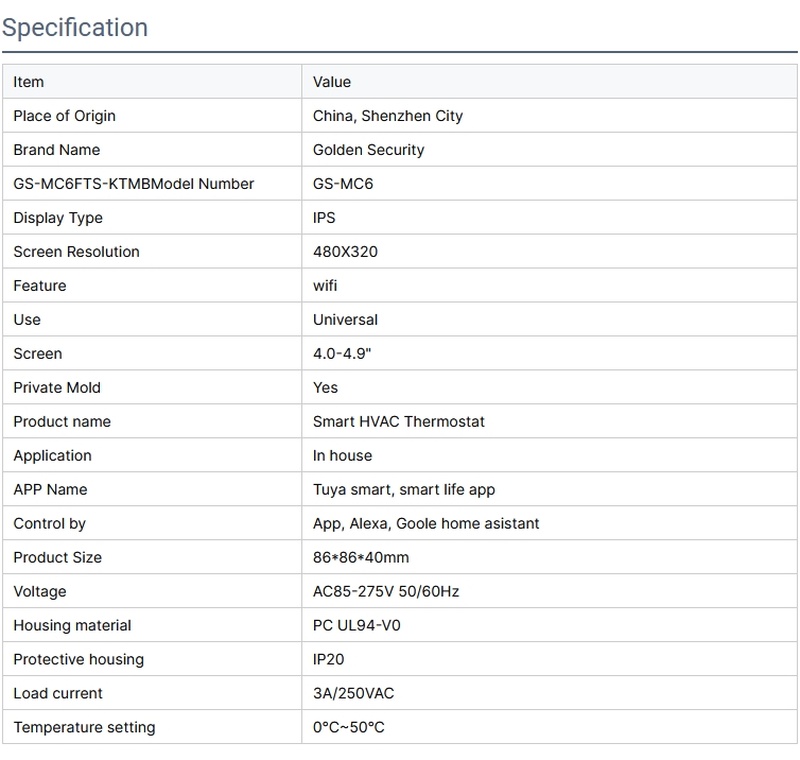The image size is (800, 760).
Task: Select the 'PC UL94-V0' housing material value
Action: [357, 626]
